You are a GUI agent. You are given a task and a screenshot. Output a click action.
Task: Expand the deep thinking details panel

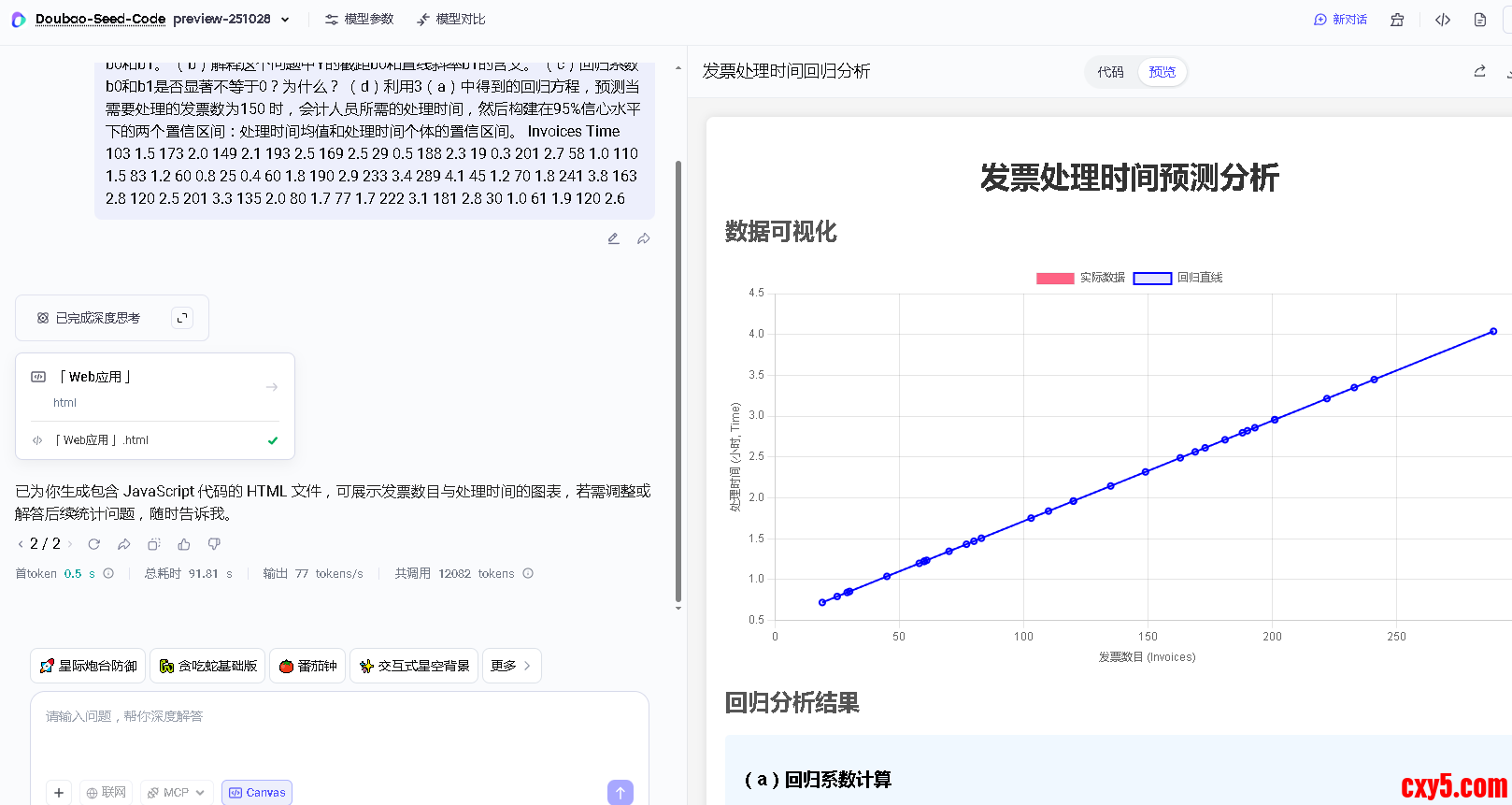coord(182,318)
